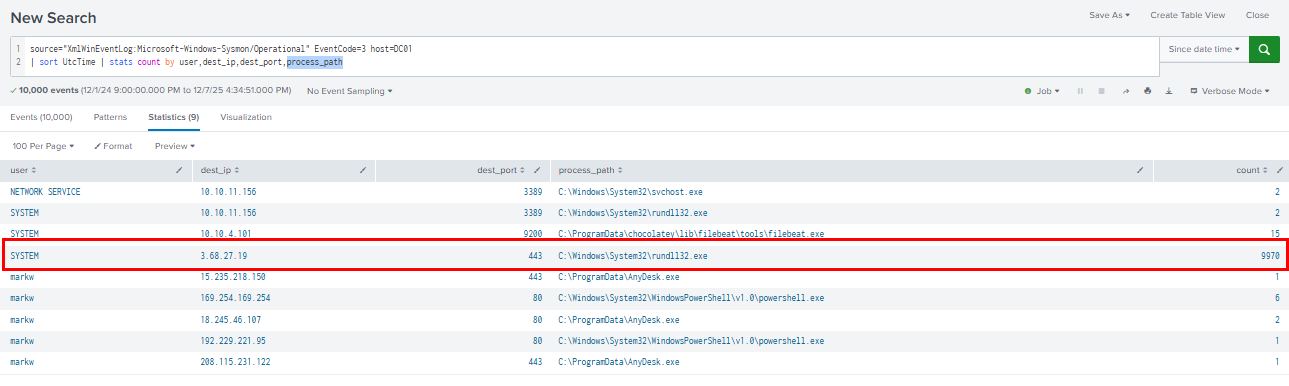This screenshot has width=1289, height=386.
Task: Open the Save As menu
Action: [x=1109, y=15]
